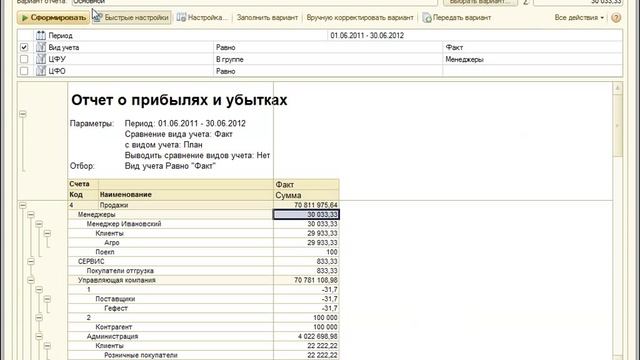Viewport: 640px width, 360px height.
Task: Select the СЕРВИС row name
Action: tap(91, 262)
